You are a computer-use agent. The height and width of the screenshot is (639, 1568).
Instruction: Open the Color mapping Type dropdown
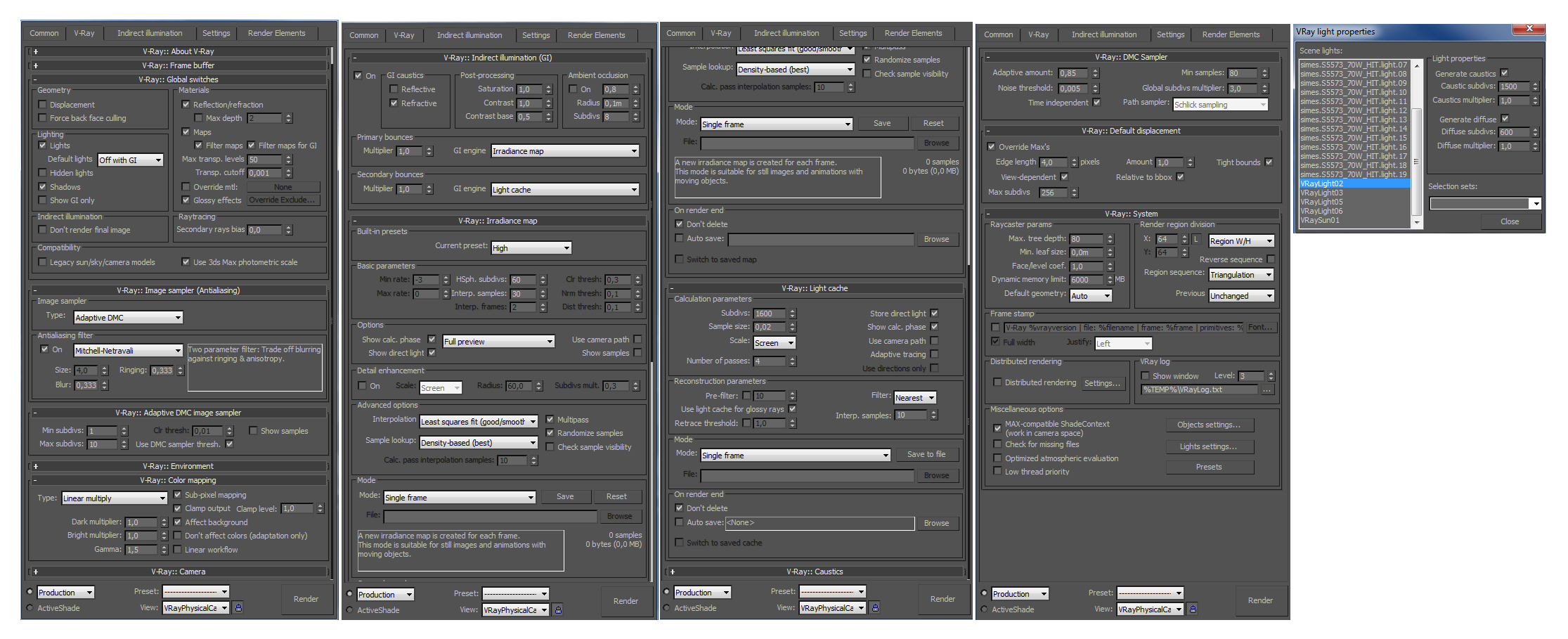(x=115, y=498)
